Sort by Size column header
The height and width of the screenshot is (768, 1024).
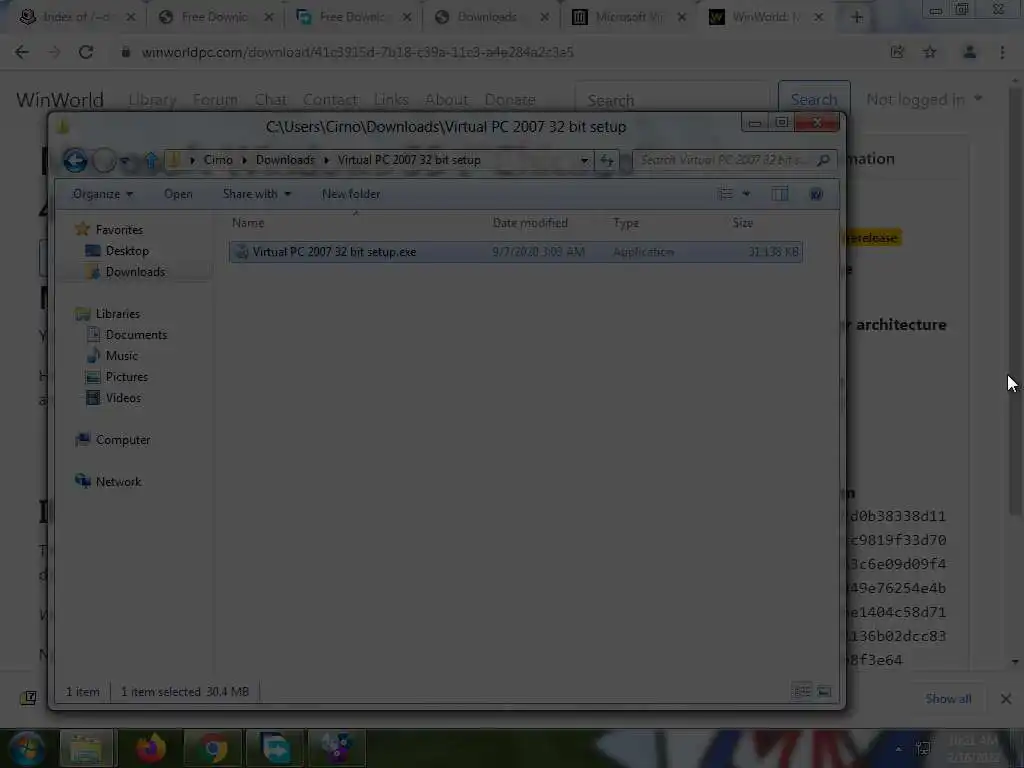point(743,223)
